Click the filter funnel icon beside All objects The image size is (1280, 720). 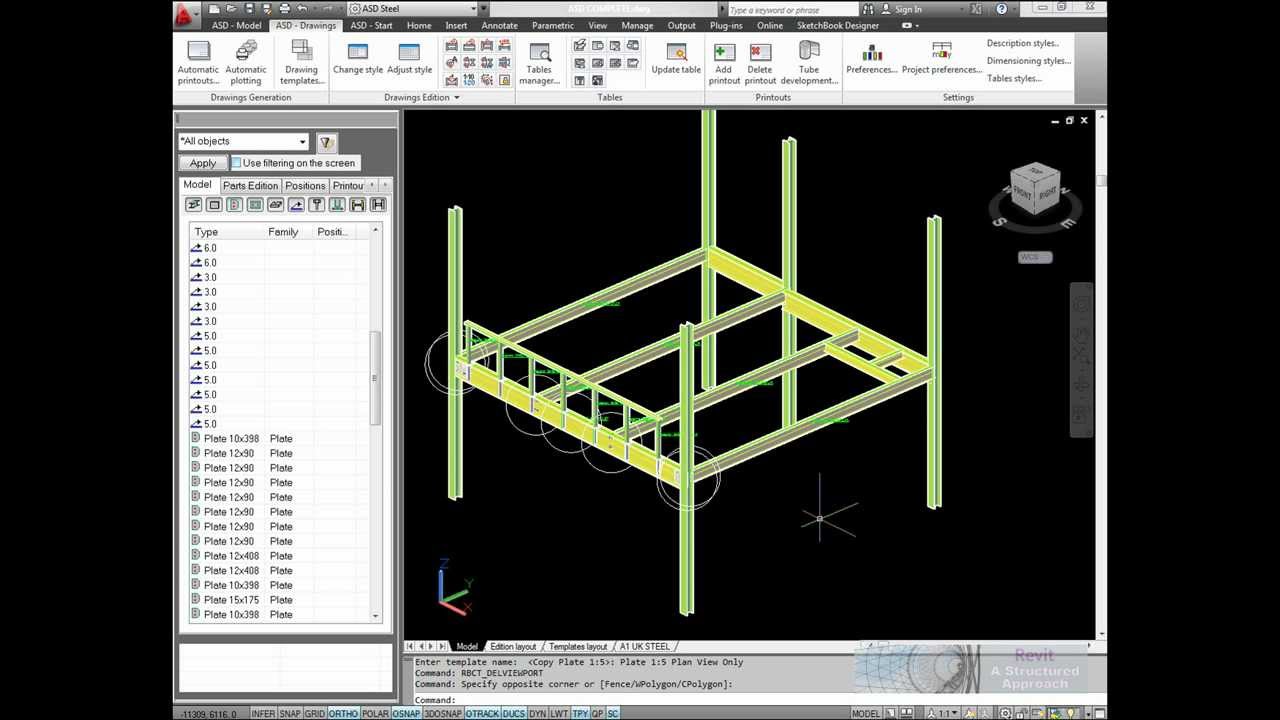[326, 142]
